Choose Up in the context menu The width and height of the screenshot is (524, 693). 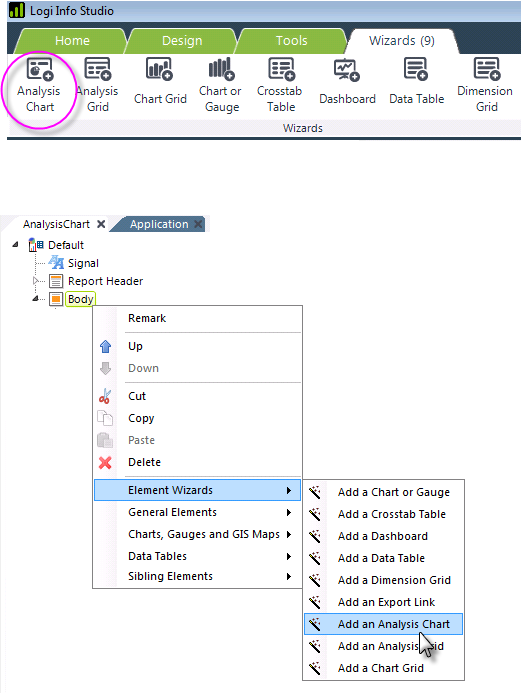click(197, 346)
